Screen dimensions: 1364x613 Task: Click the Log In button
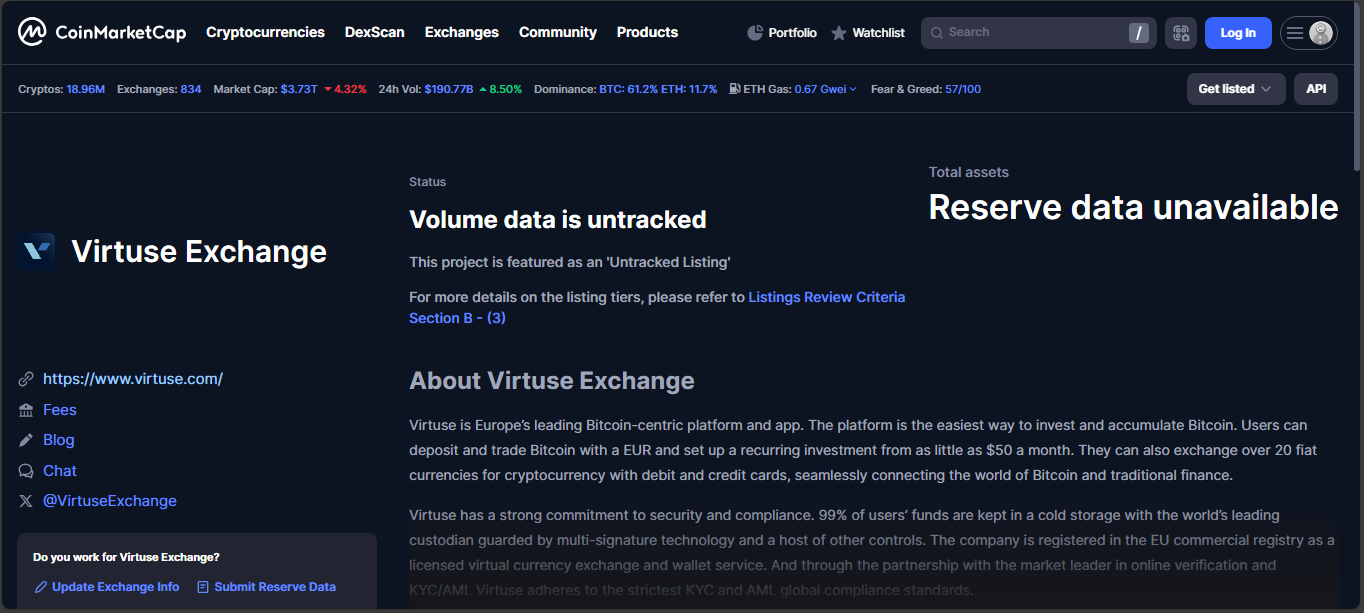[x=1238, y=33]
